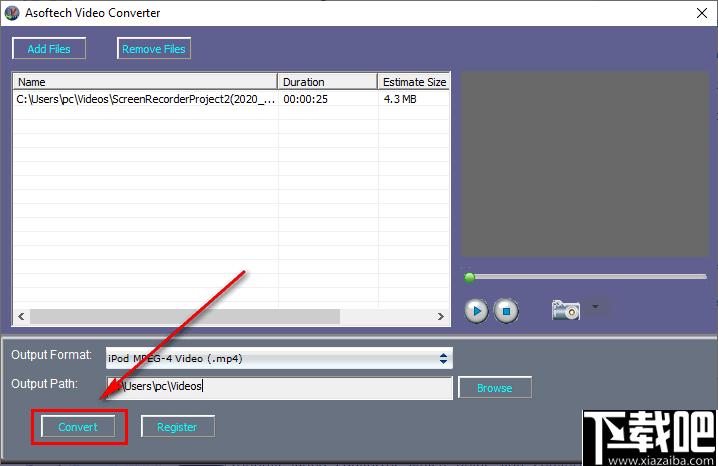This screenshot has width=718, height=466.
Task: Expand the Output Format dropdown
Action: click(443, 358)
